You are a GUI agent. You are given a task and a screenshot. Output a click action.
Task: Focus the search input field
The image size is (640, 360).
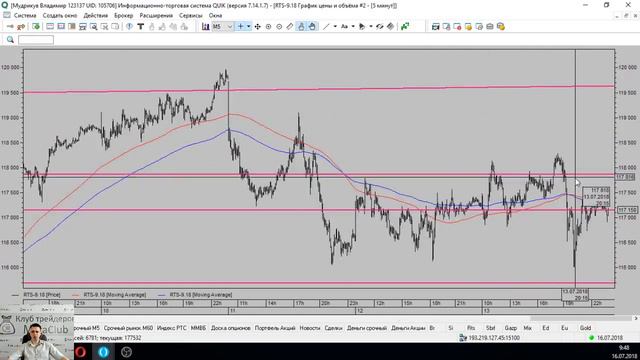point(36,40)
